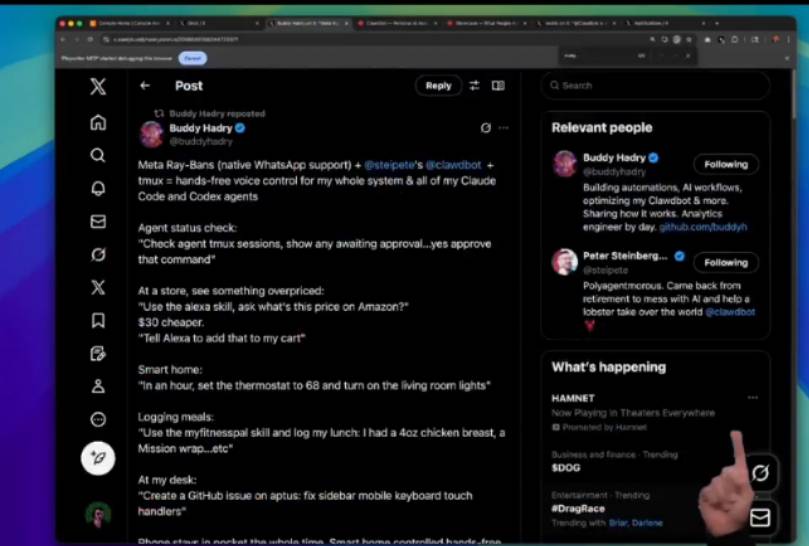This screenshot has height=546, width=809.
Task: Open Bookmarks in the sidebar
Action: (x=98, y=320)
